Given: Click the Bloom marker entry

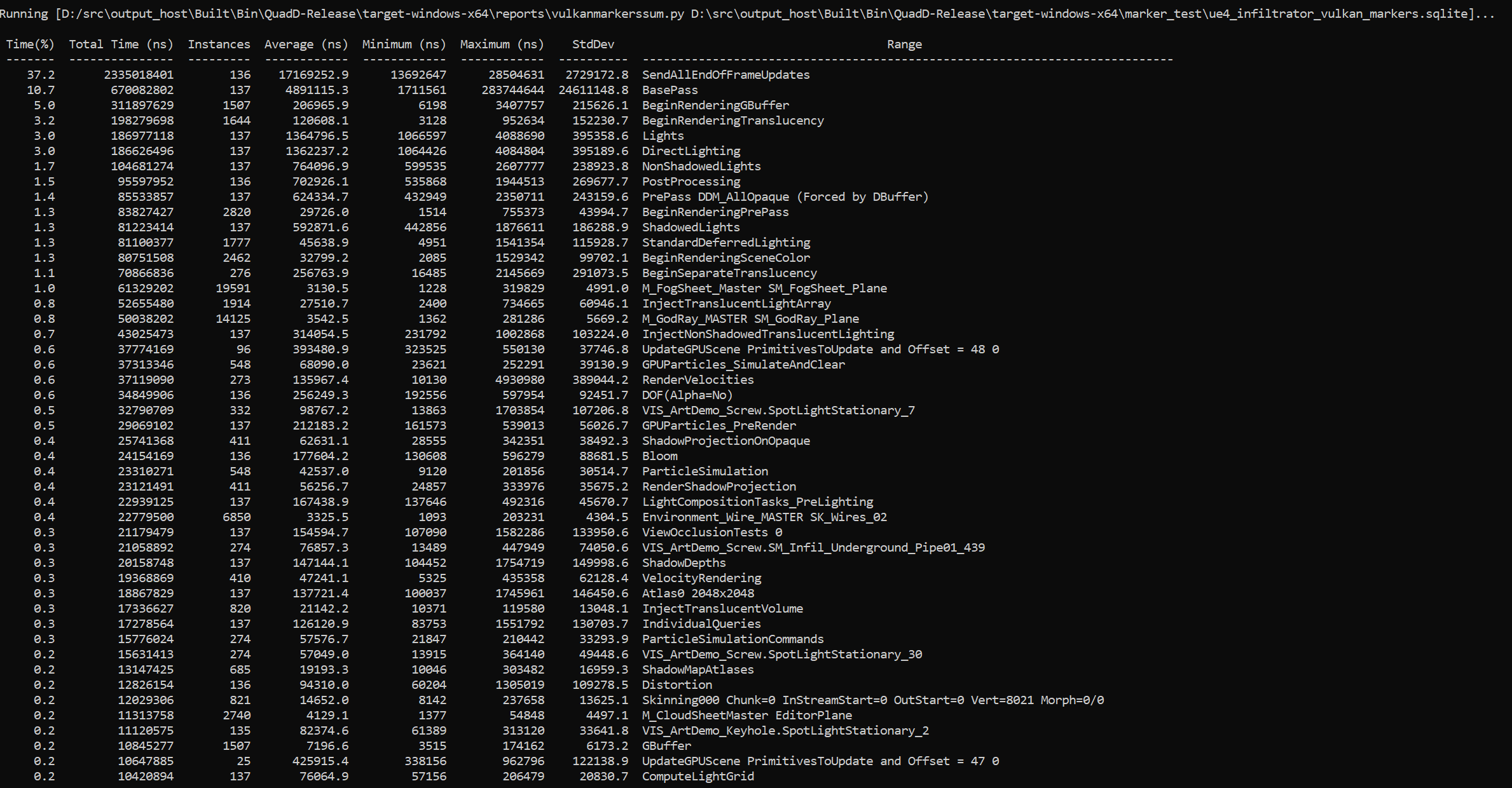Looking at the screenshot, I should pyautogui.click(x=659, y=456).
